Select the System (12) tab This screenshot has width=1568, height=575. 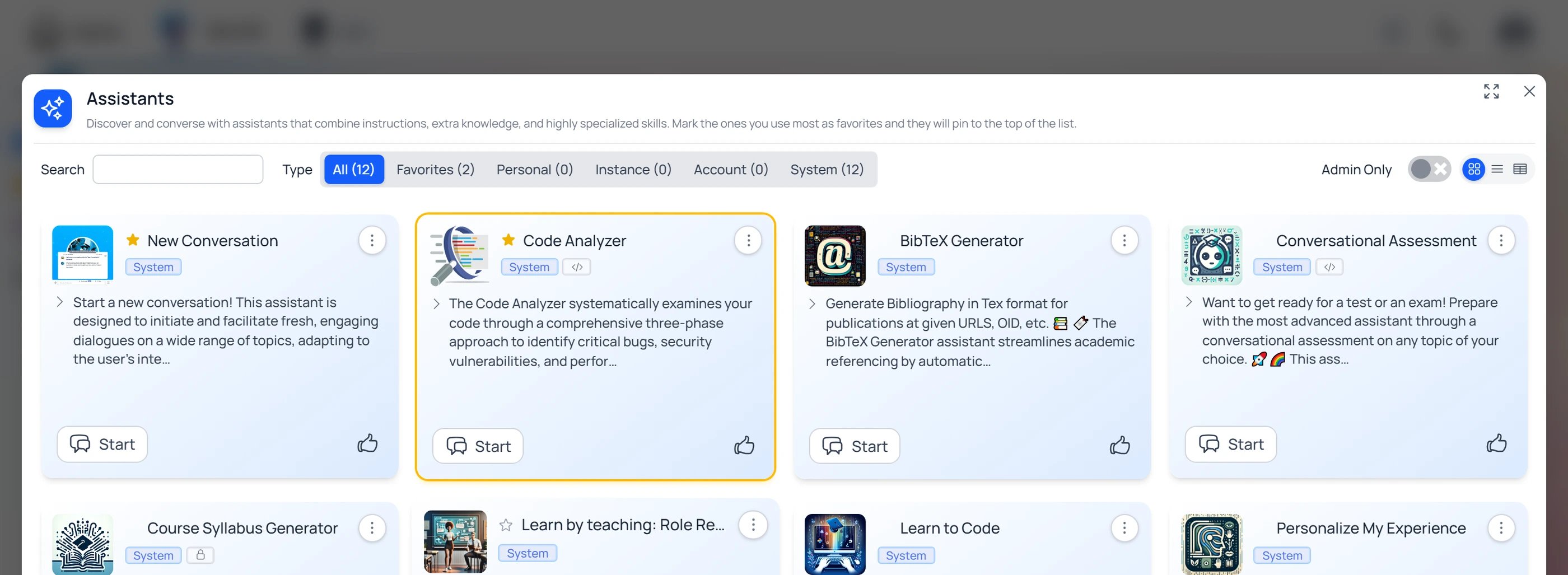827,169
